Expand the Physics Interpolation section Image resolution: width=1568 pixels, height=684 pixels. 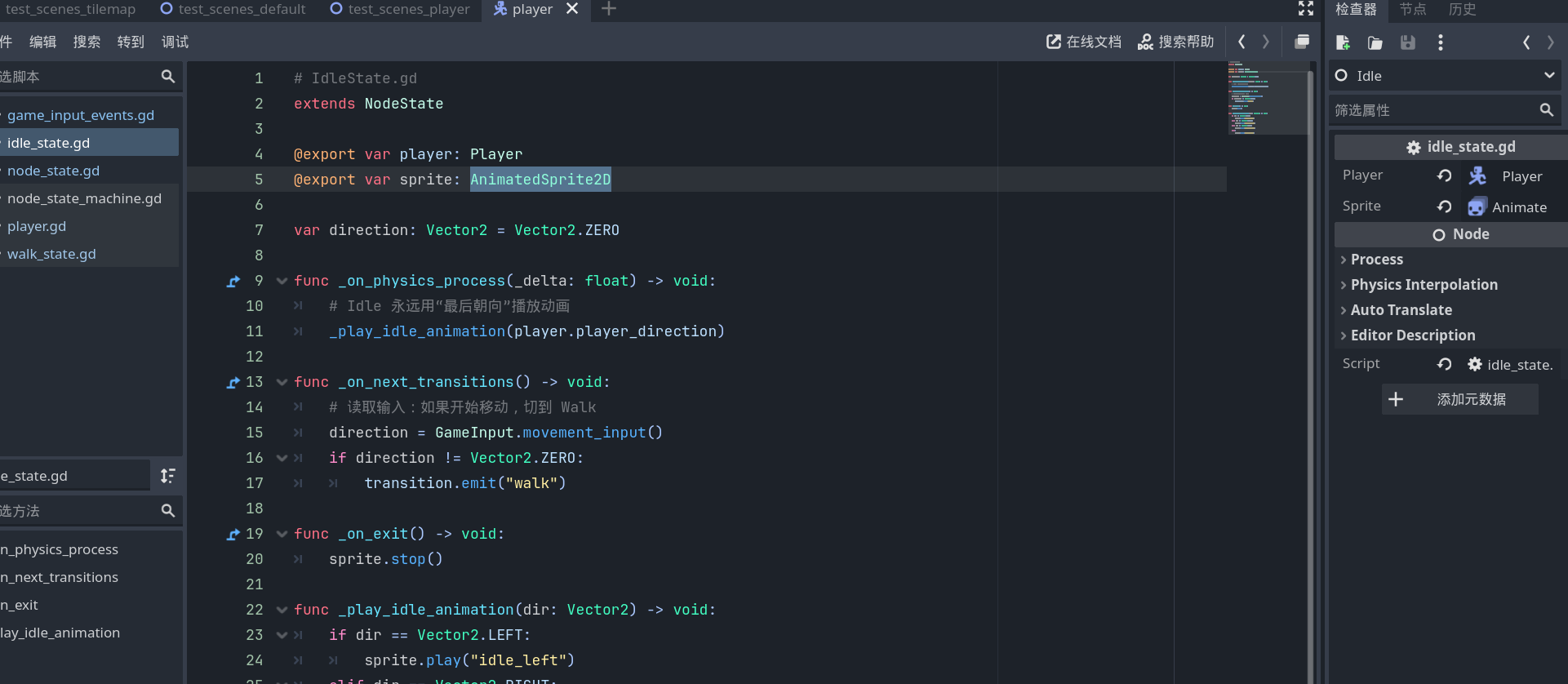tap(1424, 285)
